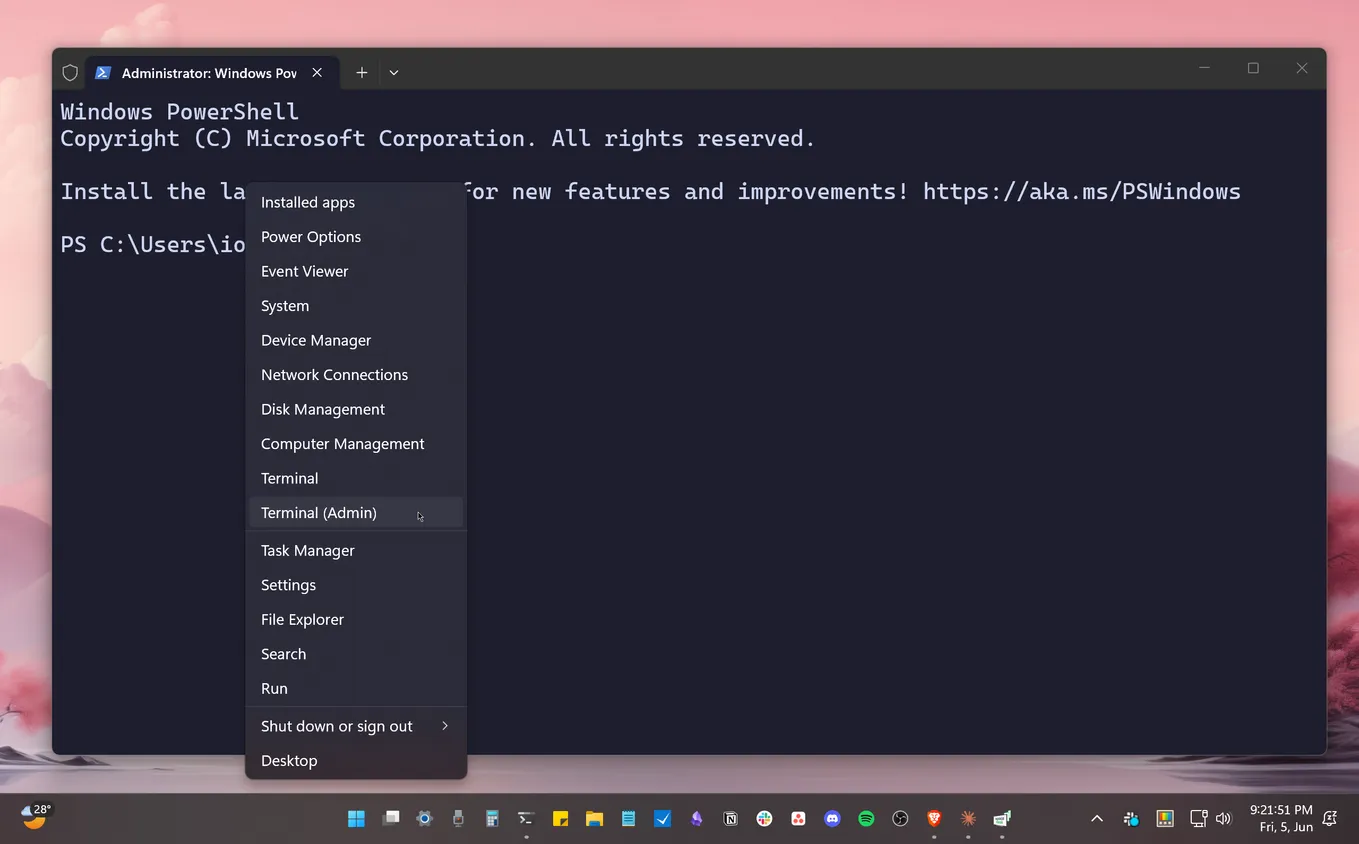Click the admin shield icon in Terminal
Screen dimensions: 1359x844
pyautogui.click(x=70, y=73)
